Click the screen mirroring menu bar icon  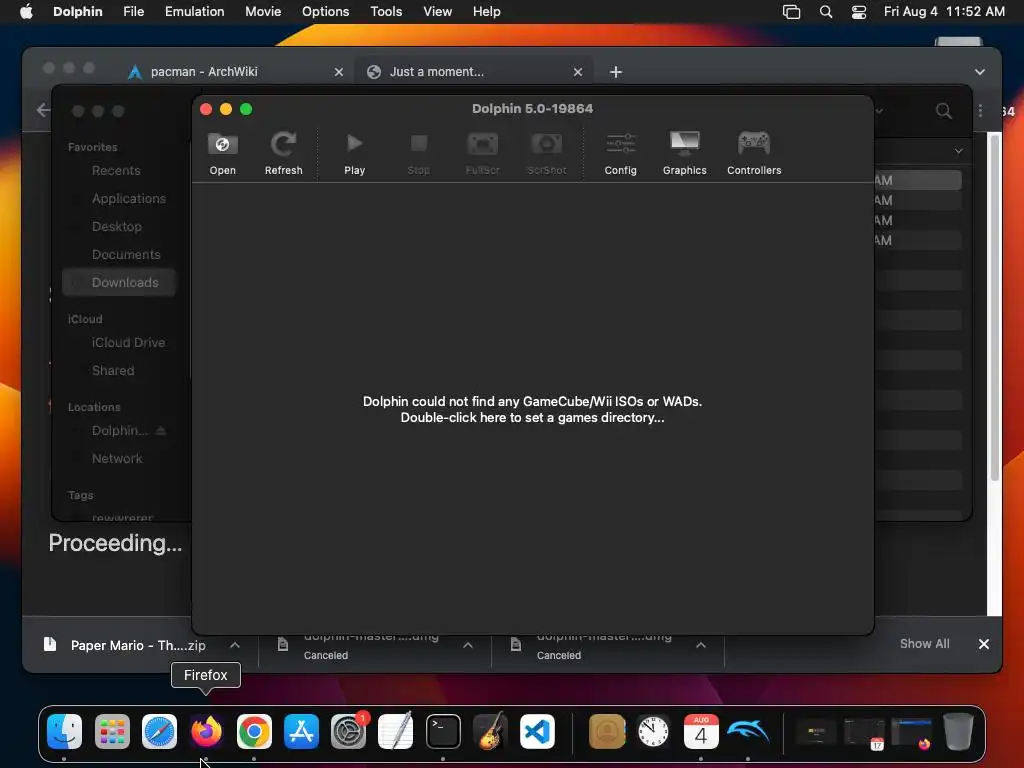[x=792, y=12]
